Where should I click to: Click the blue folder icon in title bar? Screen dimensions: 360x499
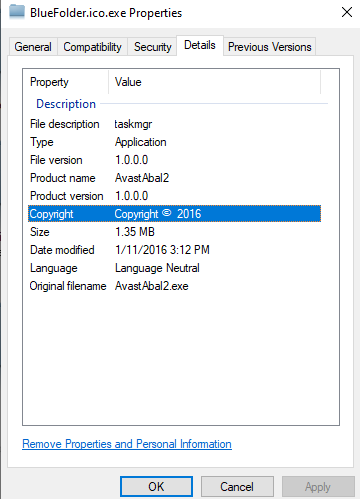[x=17, y=12]
